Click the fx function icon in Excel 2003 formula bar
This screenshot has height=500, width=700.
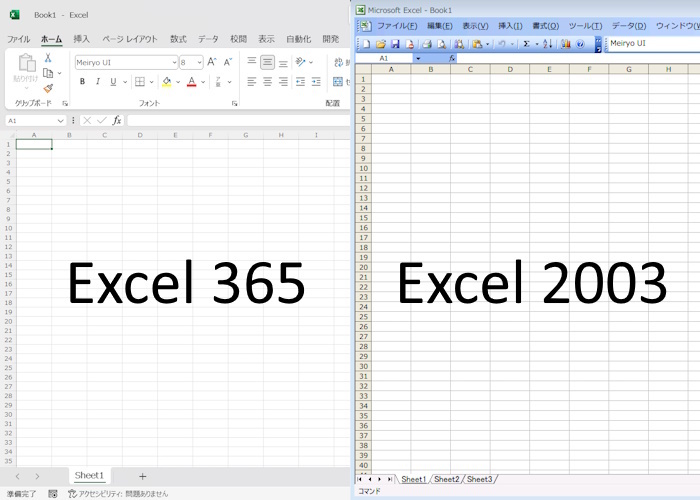452,58
